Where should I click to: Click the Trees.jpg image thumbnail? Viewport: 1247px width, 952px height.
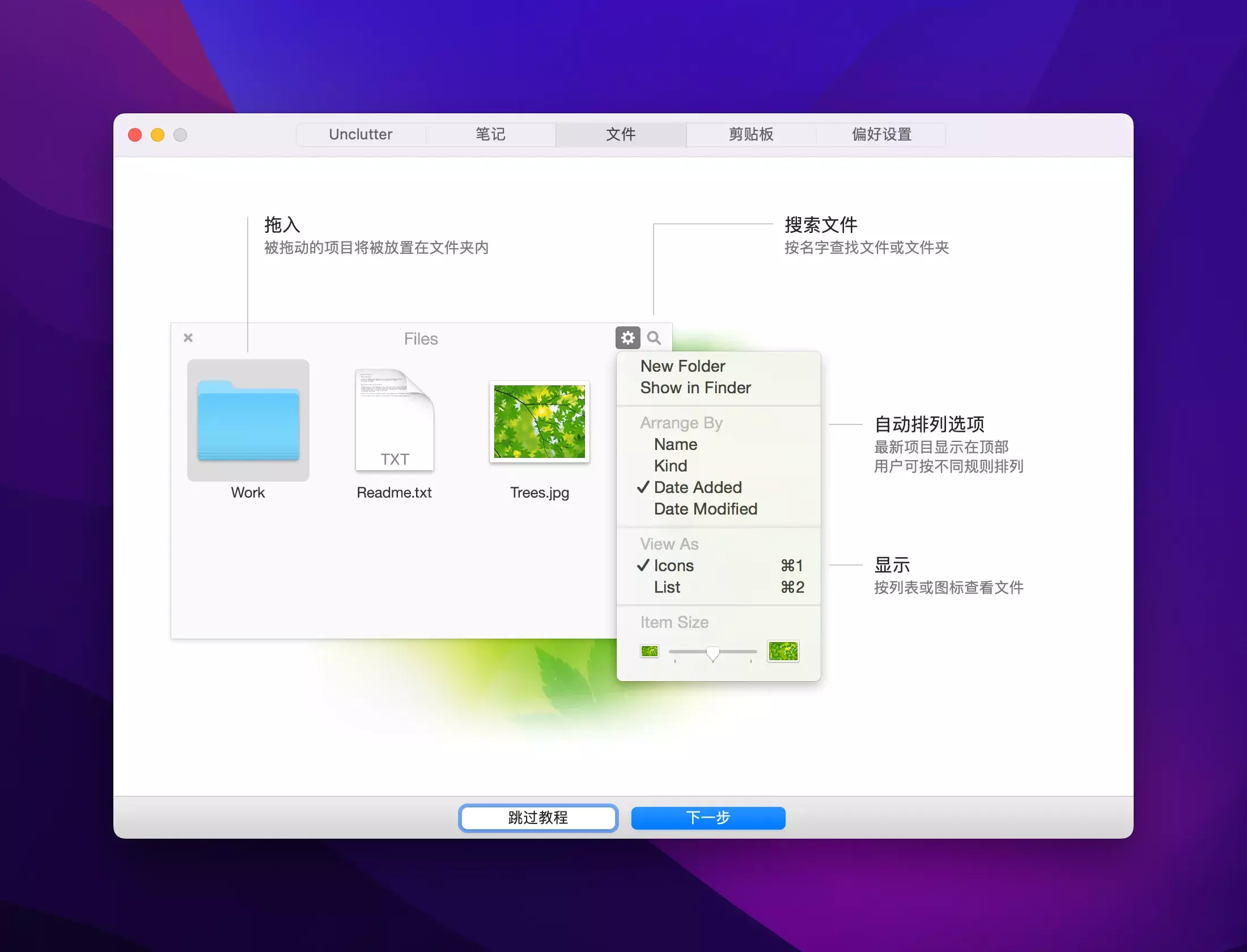(539, 422)
